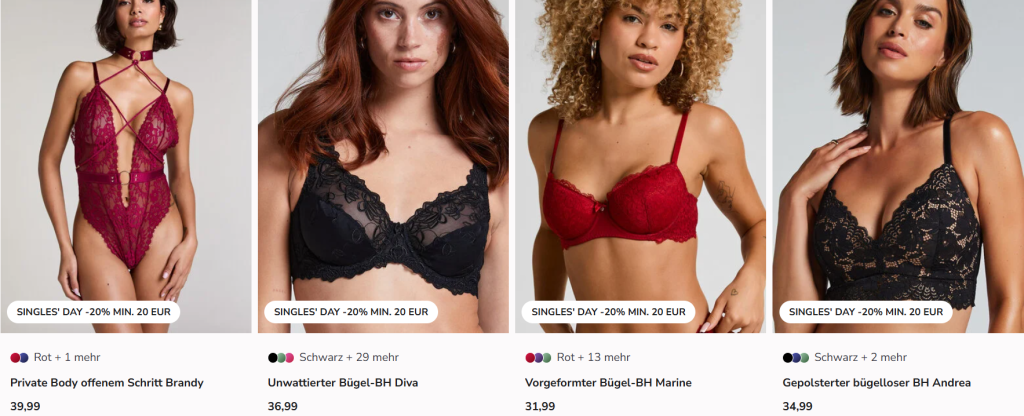Choose red swatch for Bügel-BH Marine
The height and width of the screenshot is (416, 1024).
[x=530, y=358]
